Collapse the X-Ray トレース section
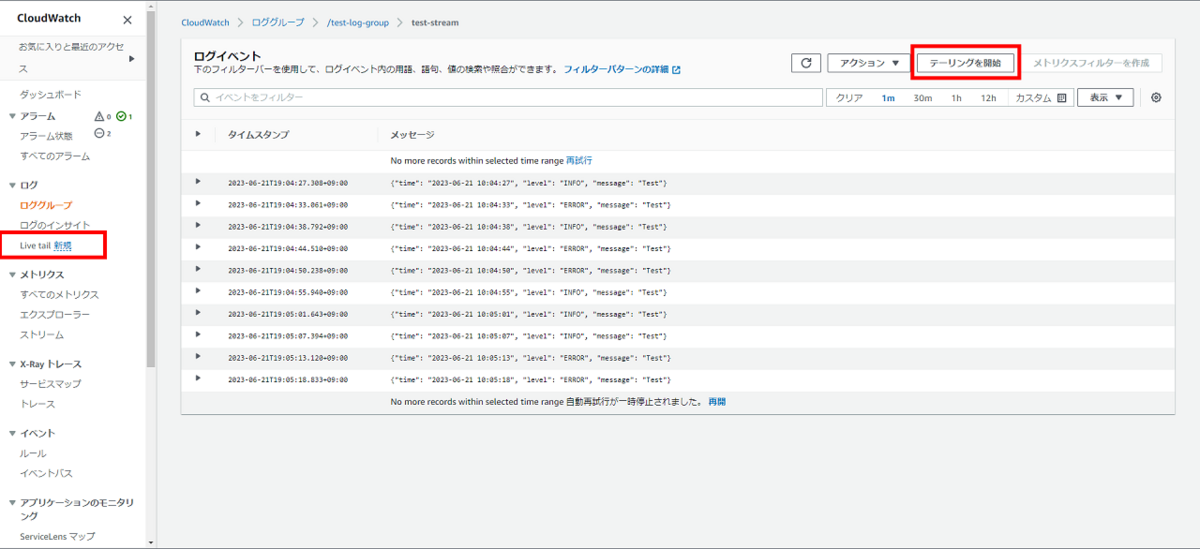This screenshot has height=549, width=1200. tap(11, 364)
